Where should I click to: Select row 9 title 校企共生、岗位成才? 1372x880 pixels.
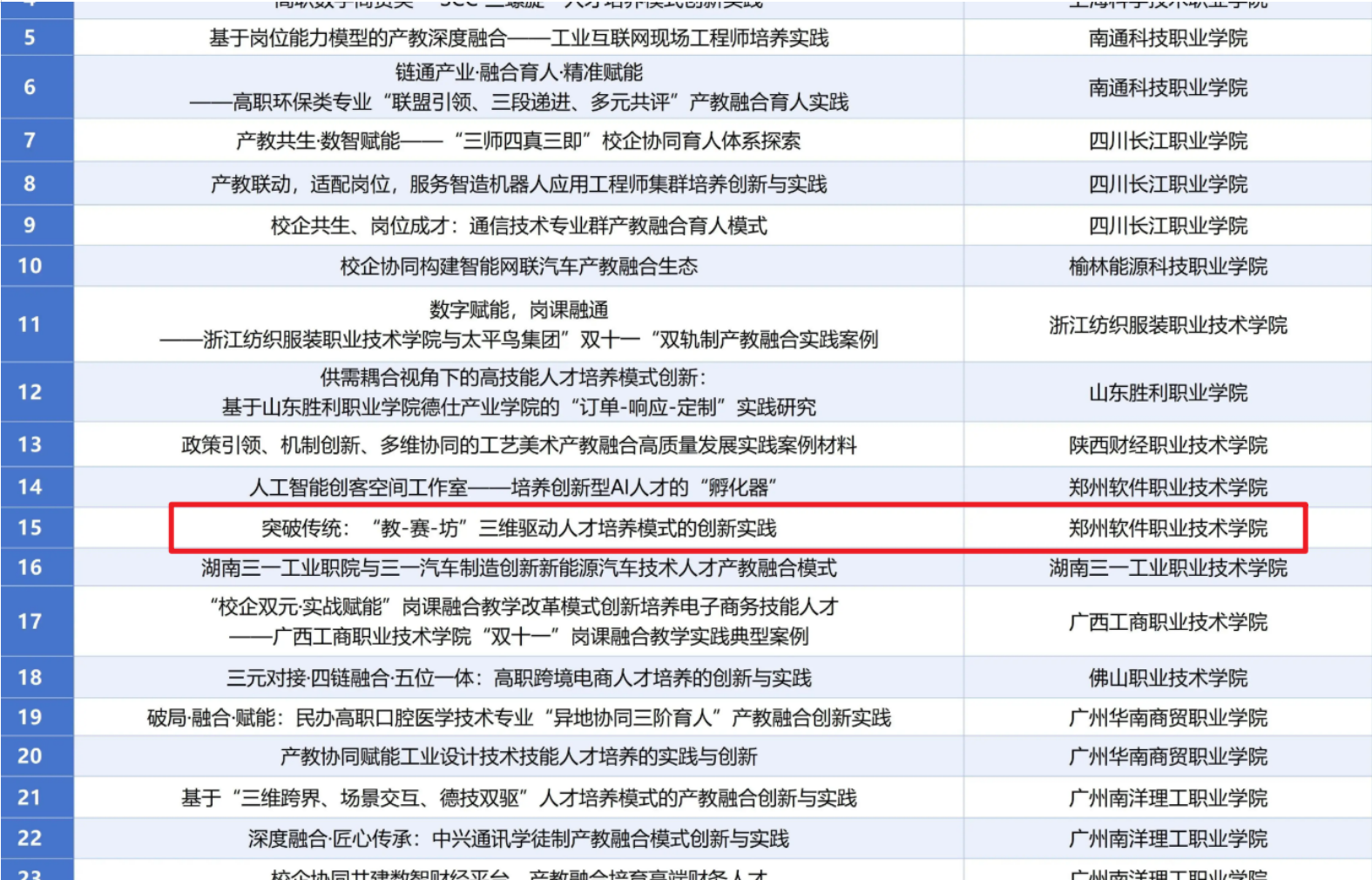pyautogui.click(x=518, y=226)
